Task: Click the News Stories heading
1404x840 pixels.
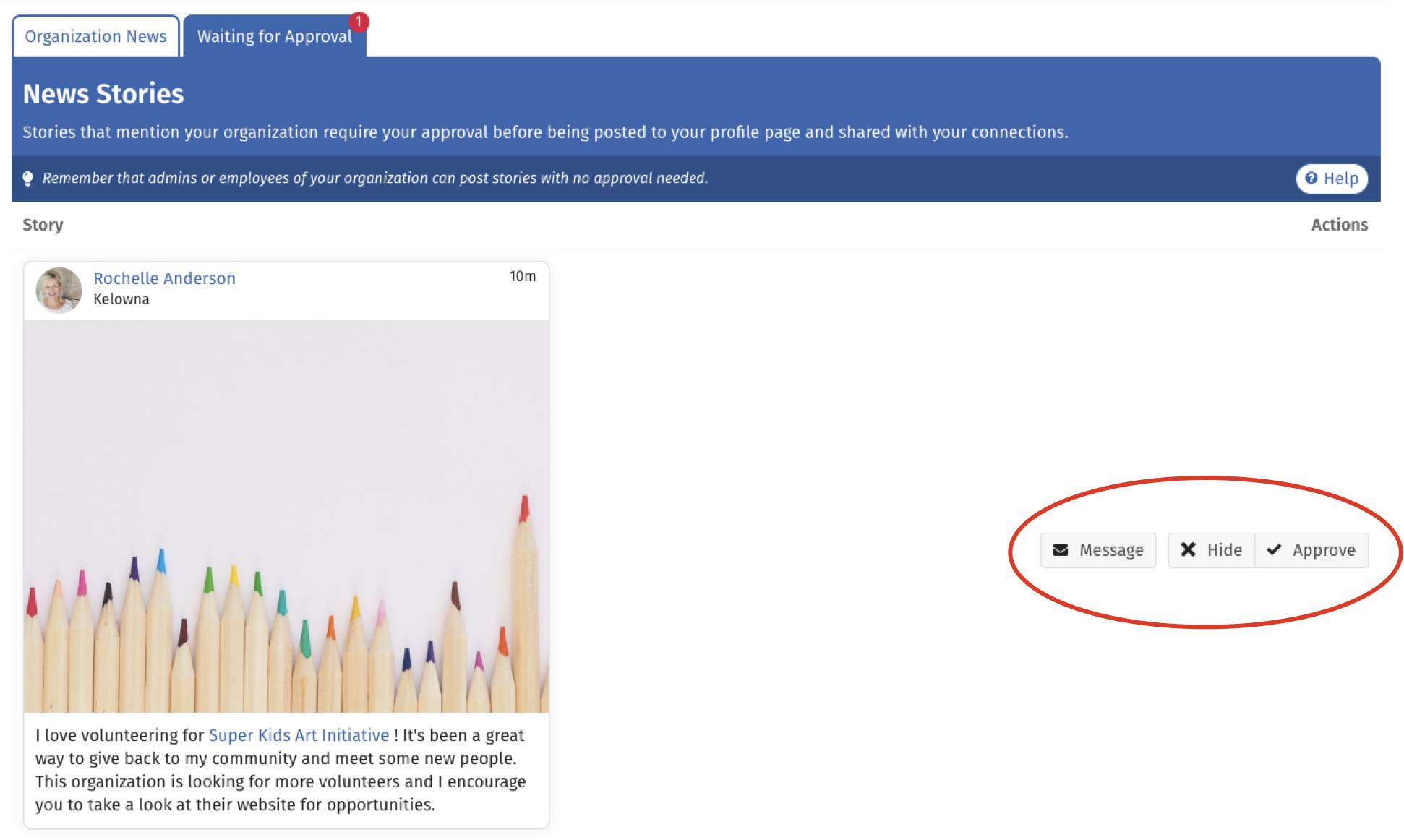Action: [103, 94]
